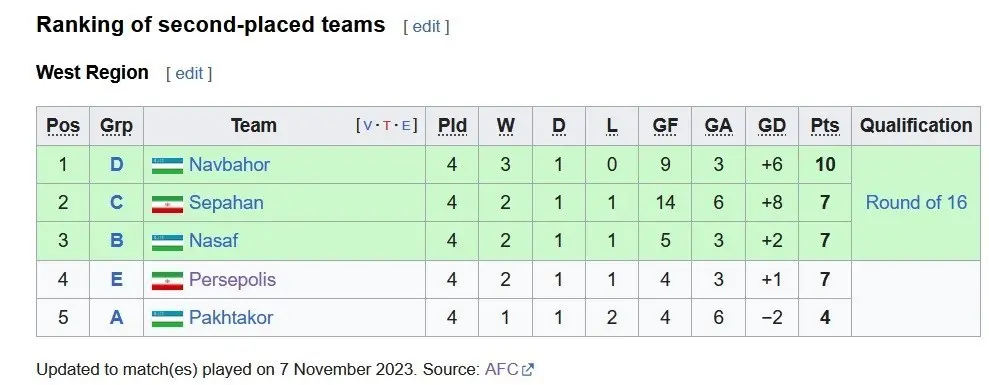Click the Uzbekistan flag beside Navbahor
The height and width of the screenshot is (385, 989).
click(x=167, y=165)
